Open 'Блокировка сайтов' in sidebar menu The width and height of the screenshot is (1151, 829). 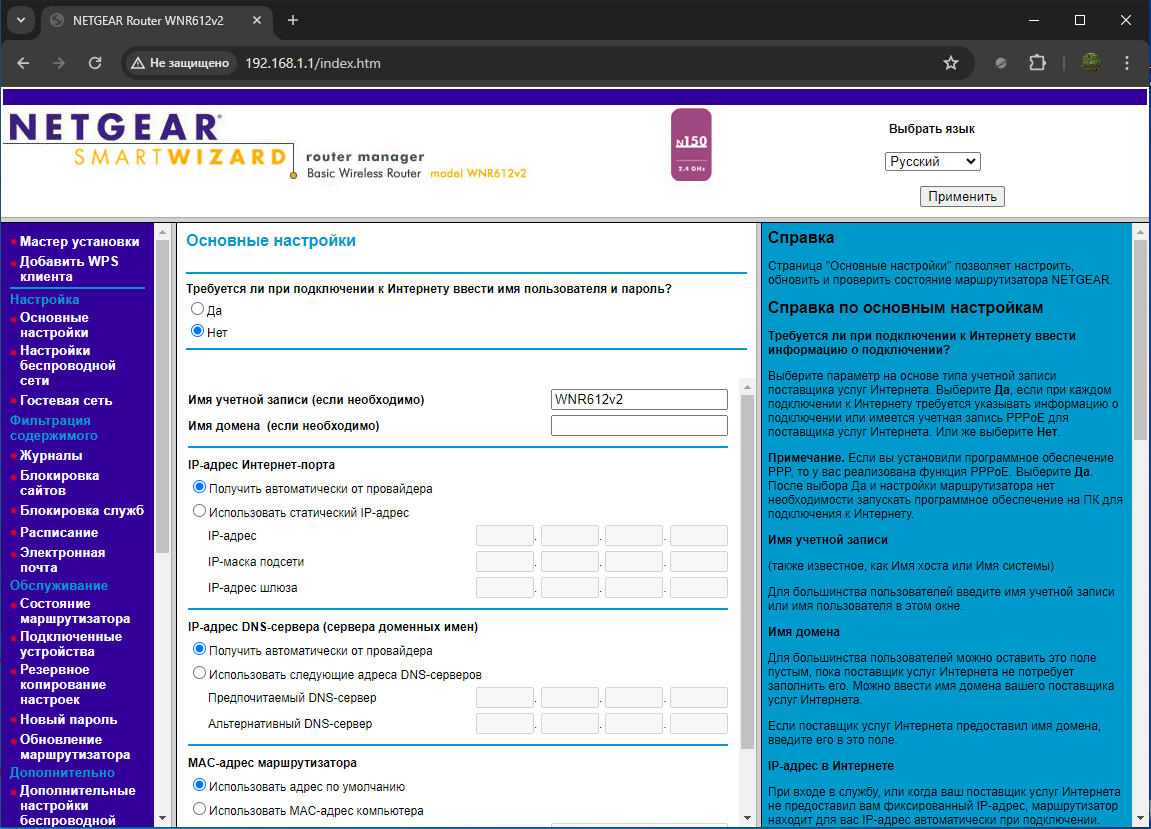(59, 483)
